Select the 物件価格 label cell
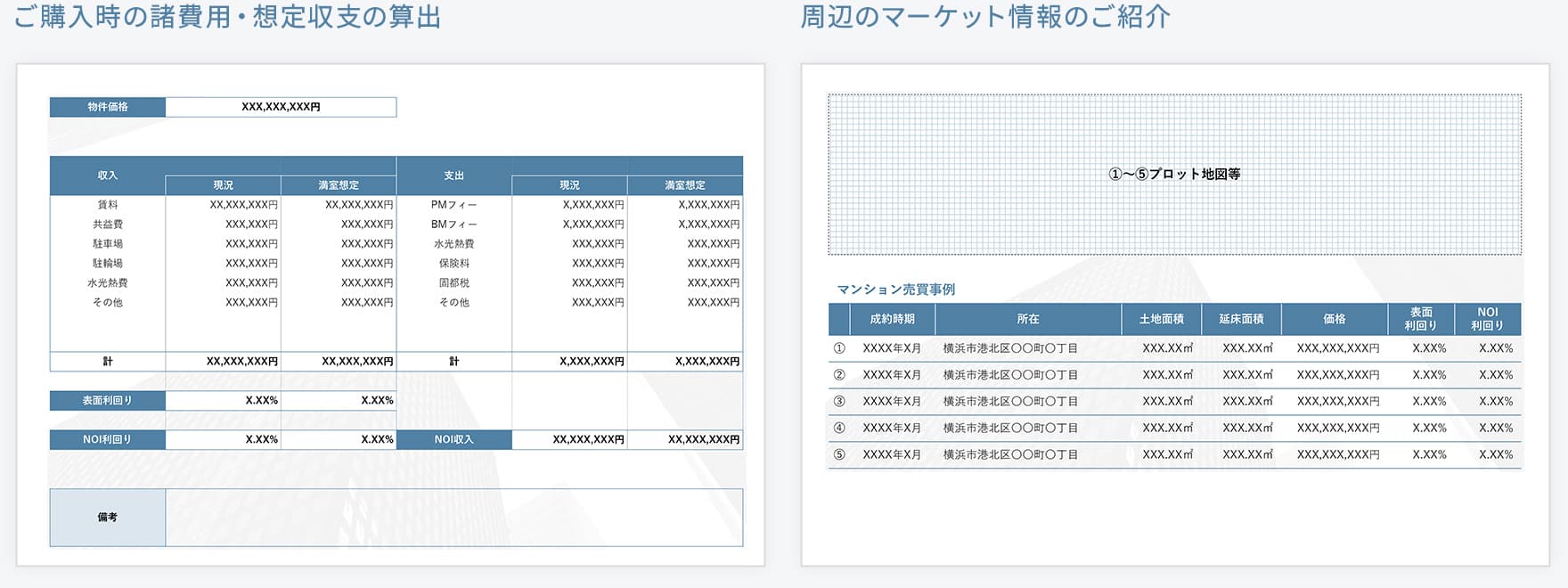1568x588 pixels. click(x=108, y=107)
